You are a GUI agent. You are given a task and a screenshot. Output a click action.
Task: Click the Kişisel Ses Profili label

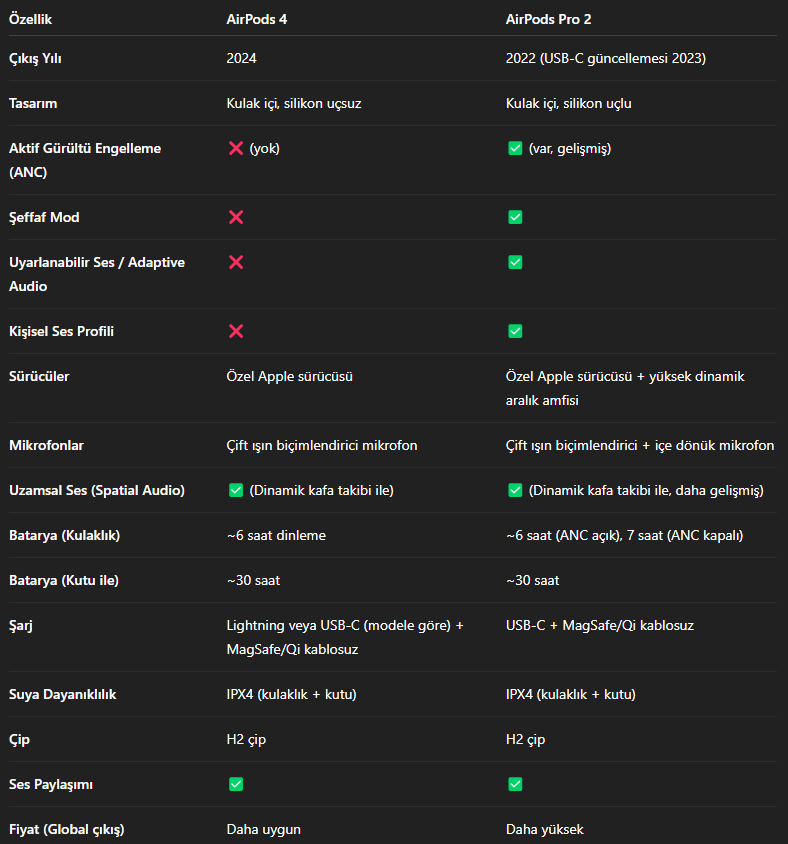pos(61,331)
